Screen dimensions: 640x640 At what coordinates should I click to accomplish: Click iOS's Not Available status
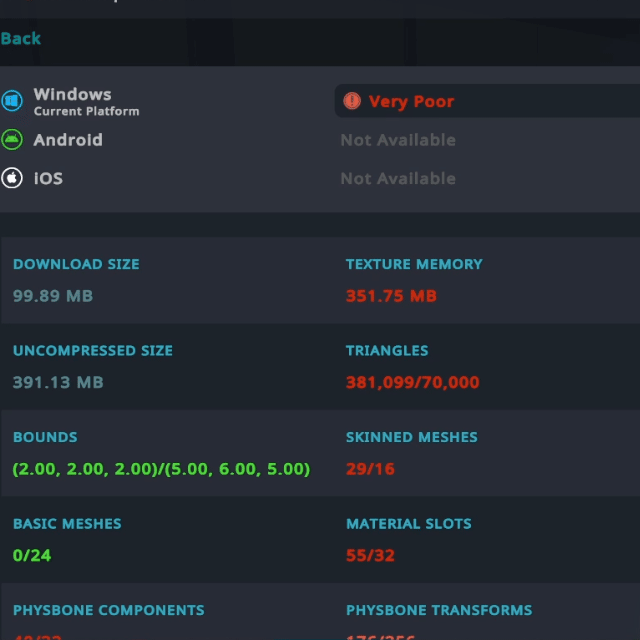click(x=398, y=178)
